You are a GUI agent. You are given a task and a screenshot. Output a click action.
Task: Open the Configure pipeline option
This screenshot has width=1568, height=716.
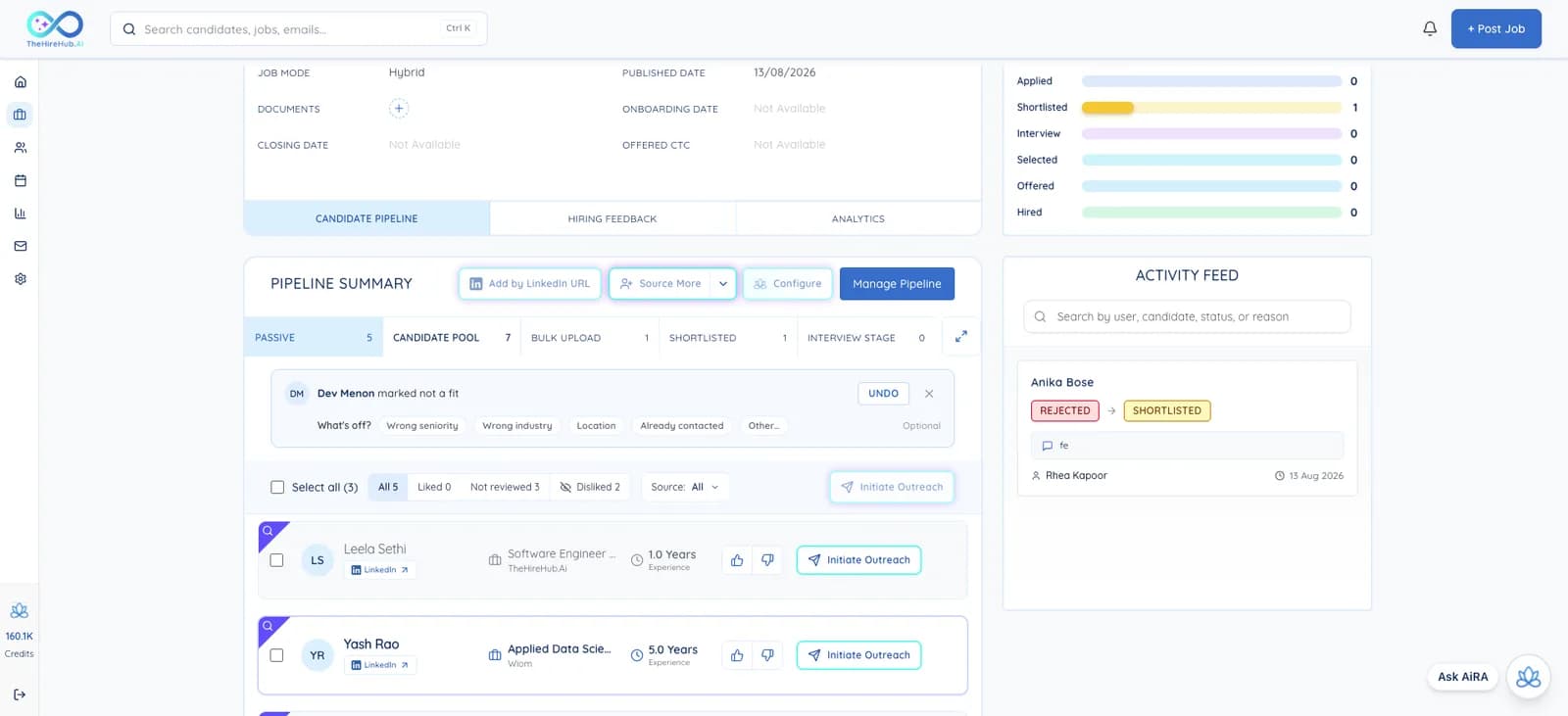[x=788, y=284]
